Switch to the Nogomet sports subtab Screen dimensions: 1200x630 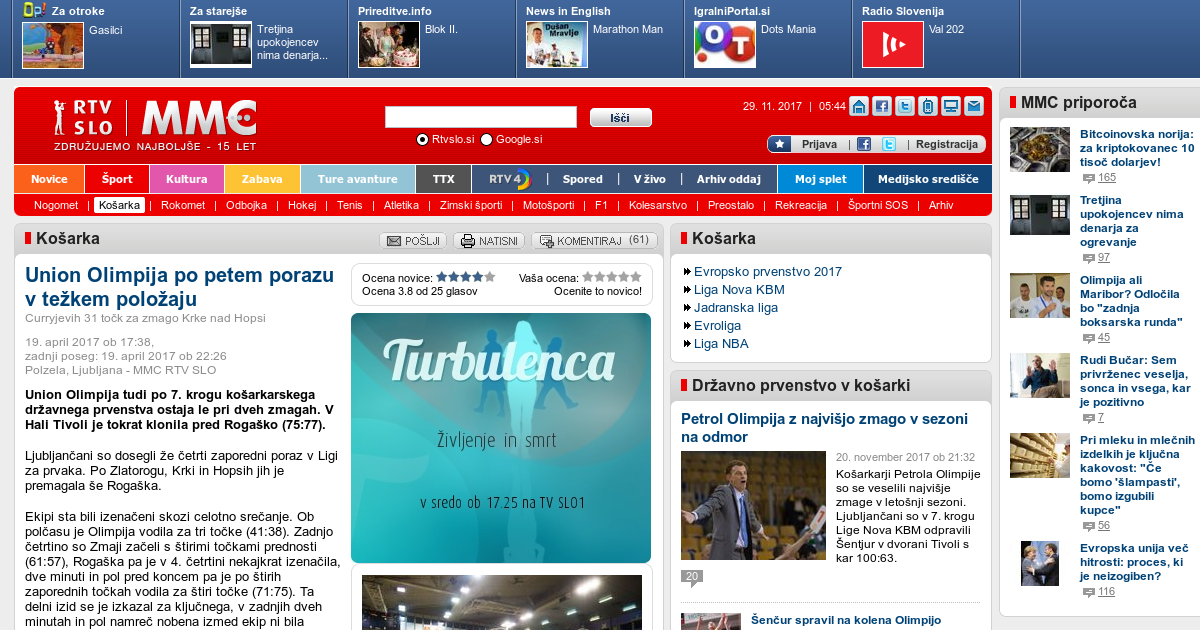[x=56, y=205]
